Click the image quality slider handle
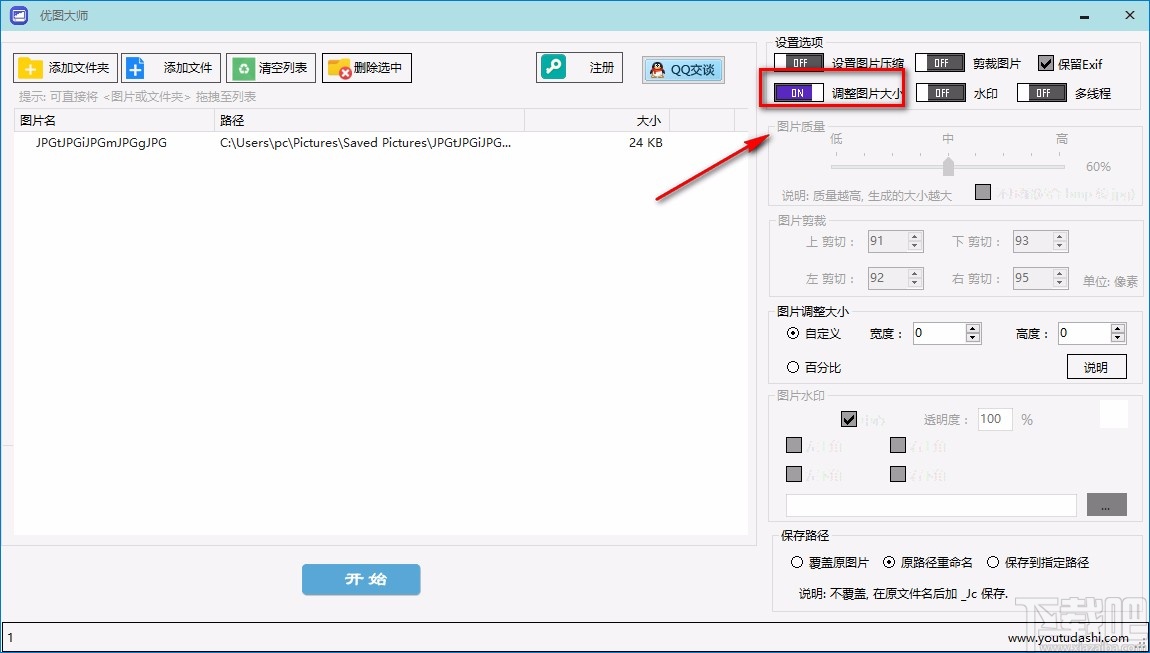This screenshot has width=1150, height=653. pyautogui.click(x=948, y=166)
